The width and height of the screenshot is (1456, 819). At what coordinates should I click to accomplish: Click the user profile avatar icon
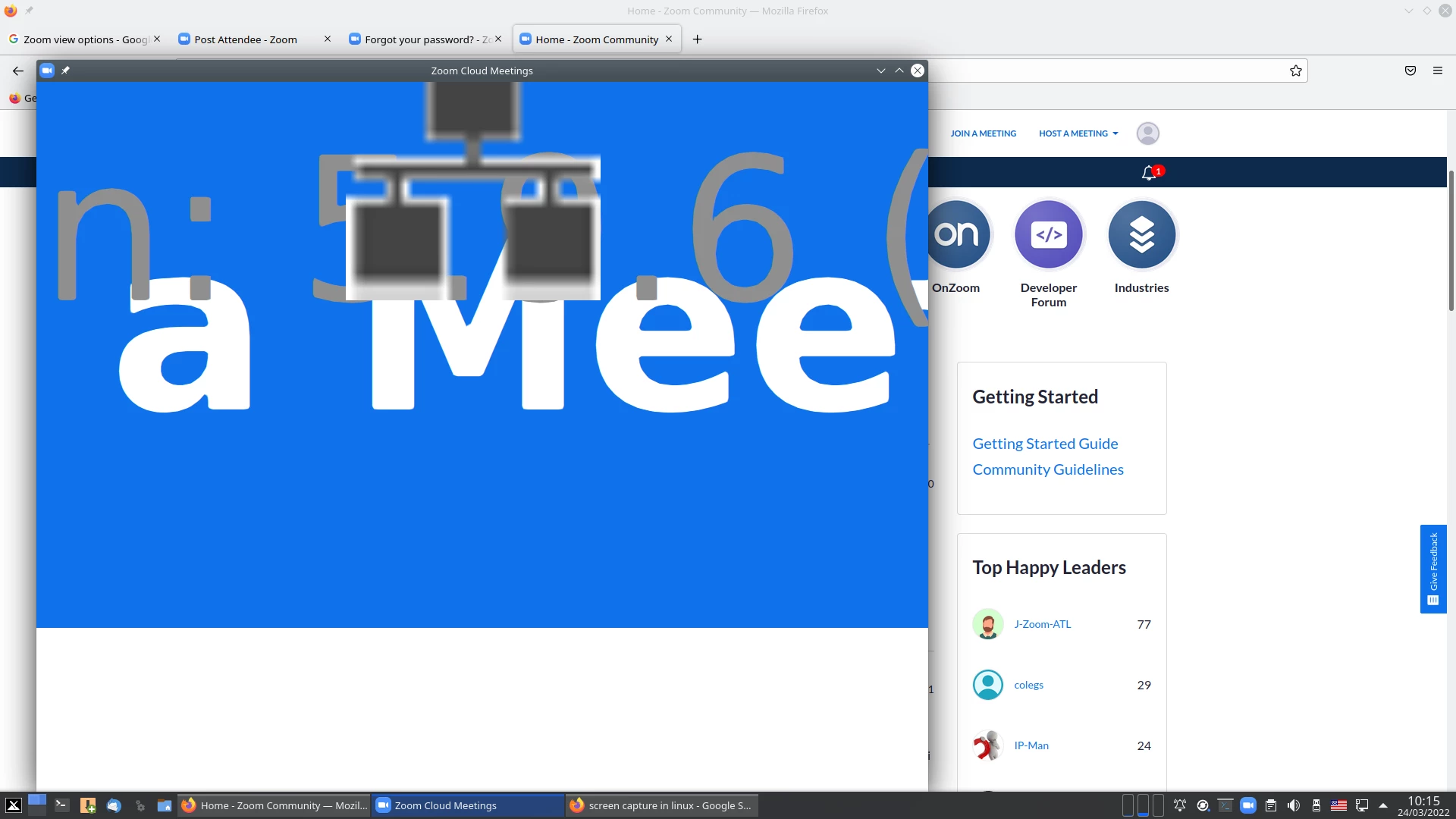(x=1147, y=133)
